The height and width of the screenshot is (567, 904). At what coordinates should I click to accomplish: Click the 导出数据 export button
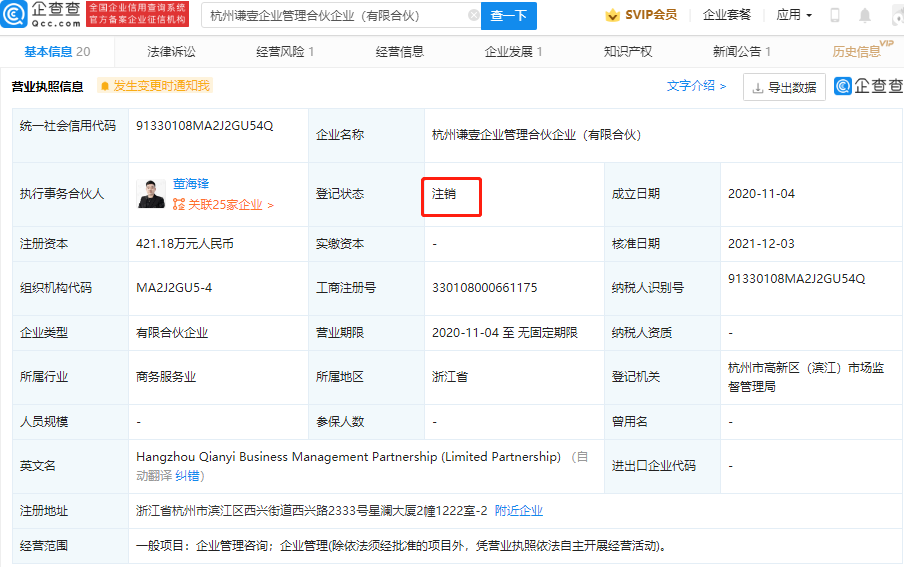[784, 87]
